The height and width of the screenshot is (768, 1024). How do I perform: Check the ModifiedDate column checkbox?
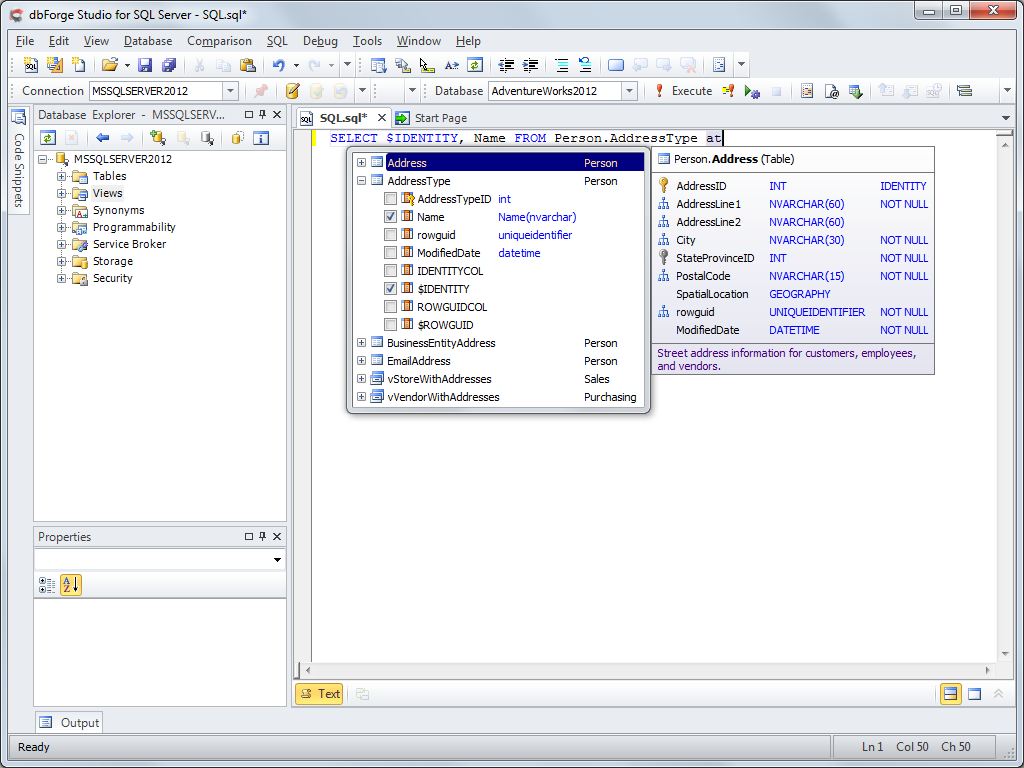pyautogui.click(x=391, y=253)
